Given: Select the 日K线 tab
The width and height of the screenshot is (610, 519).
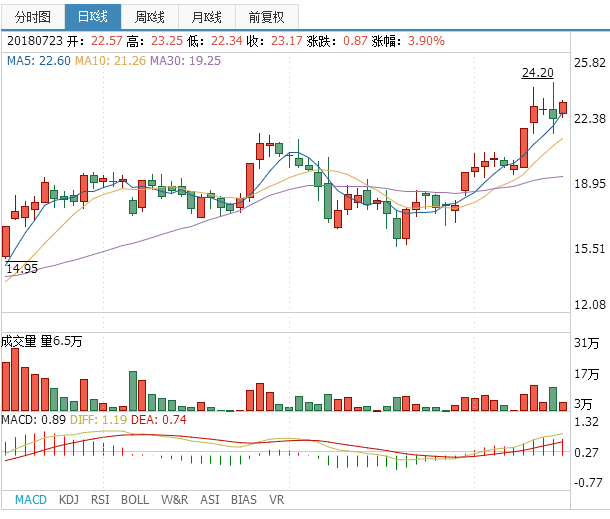Looking at the screenshot, I should coord(92,16).
